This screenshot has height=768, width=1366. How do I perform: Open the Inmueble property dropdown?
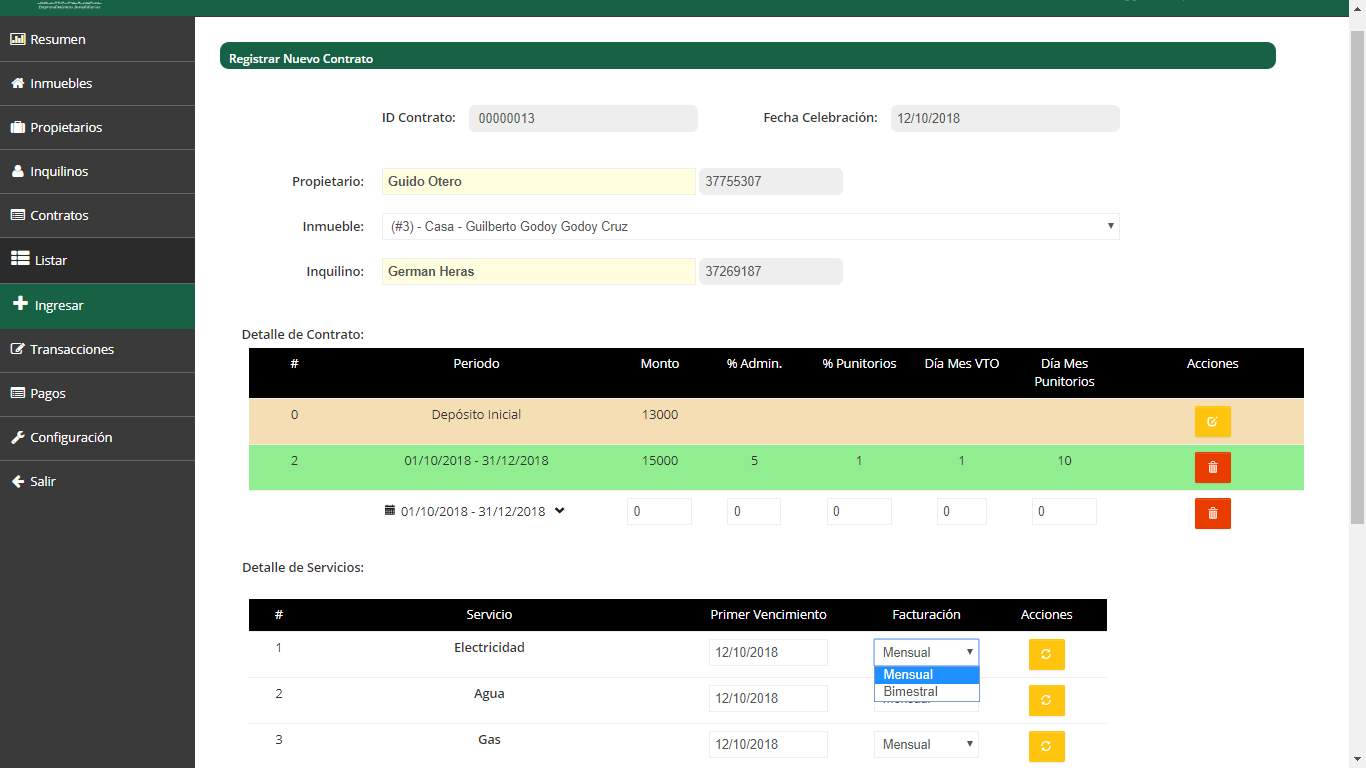click(x=750, y=227)
